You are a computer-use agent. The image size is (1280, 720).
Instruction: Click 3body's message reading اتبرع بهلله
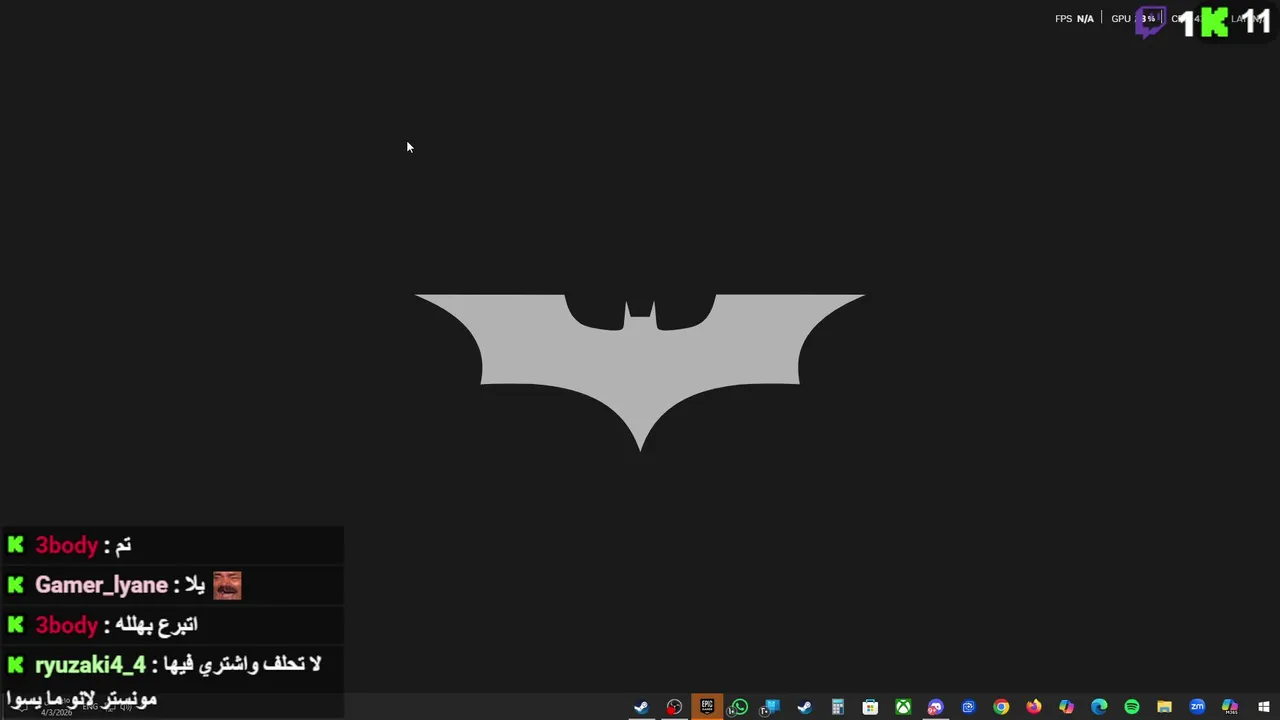coord(156,625)
